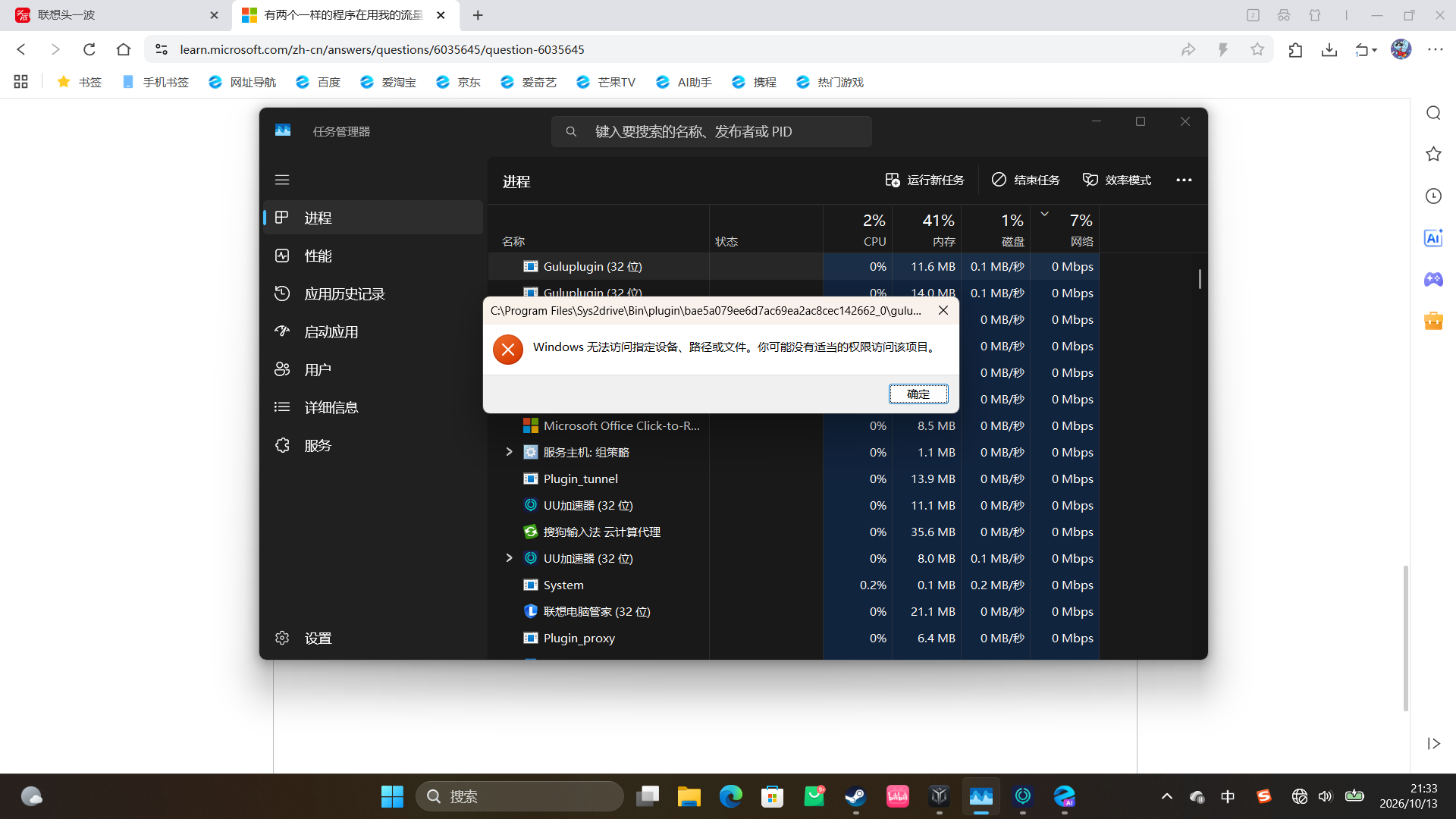The width and height of the screenshot is (1456, 819).
Task: Open the 服务 section
Action: 372,445
